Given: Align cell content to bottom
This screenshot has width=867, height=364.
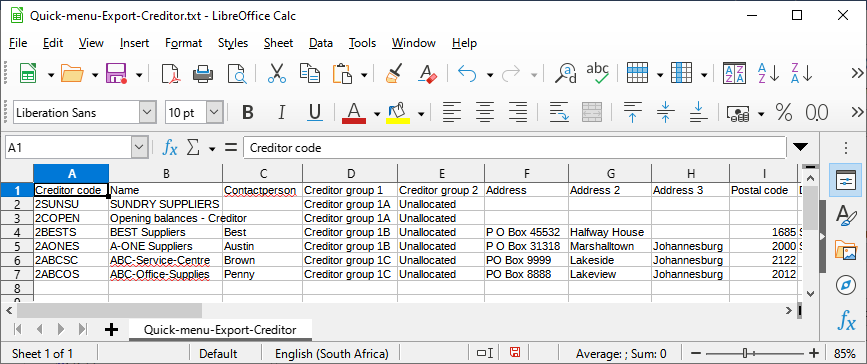Looking at the screenshot, I should tap(699, 113).
